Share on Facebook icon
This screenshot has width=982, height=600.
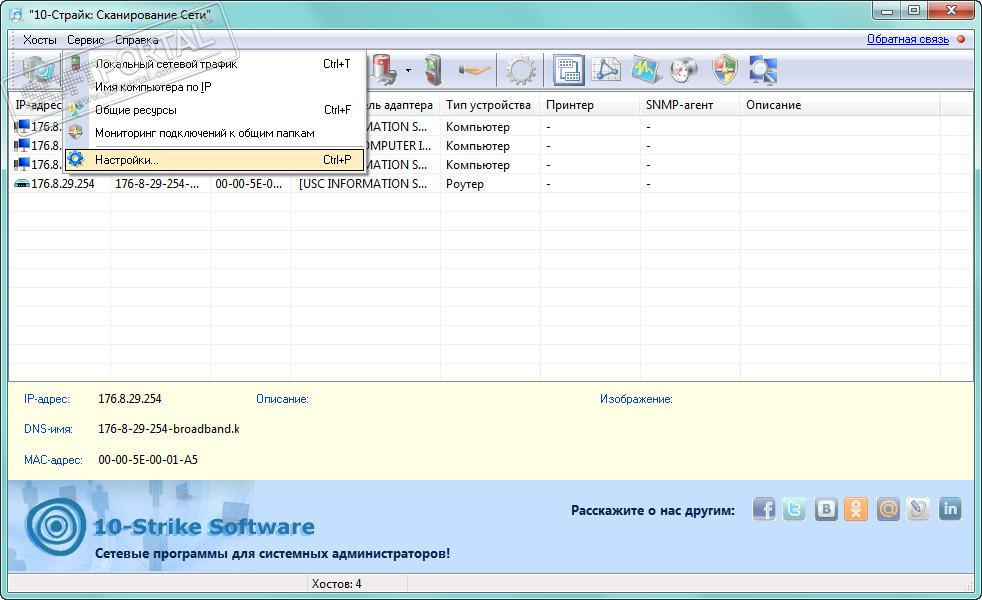pyautogui.click(x=763, y=509)
